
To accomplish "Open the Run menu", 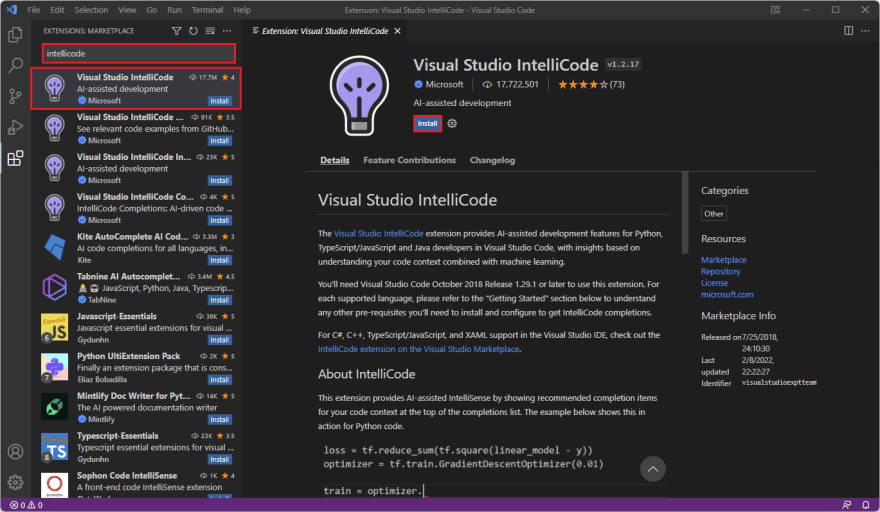I will coord(175,10).
